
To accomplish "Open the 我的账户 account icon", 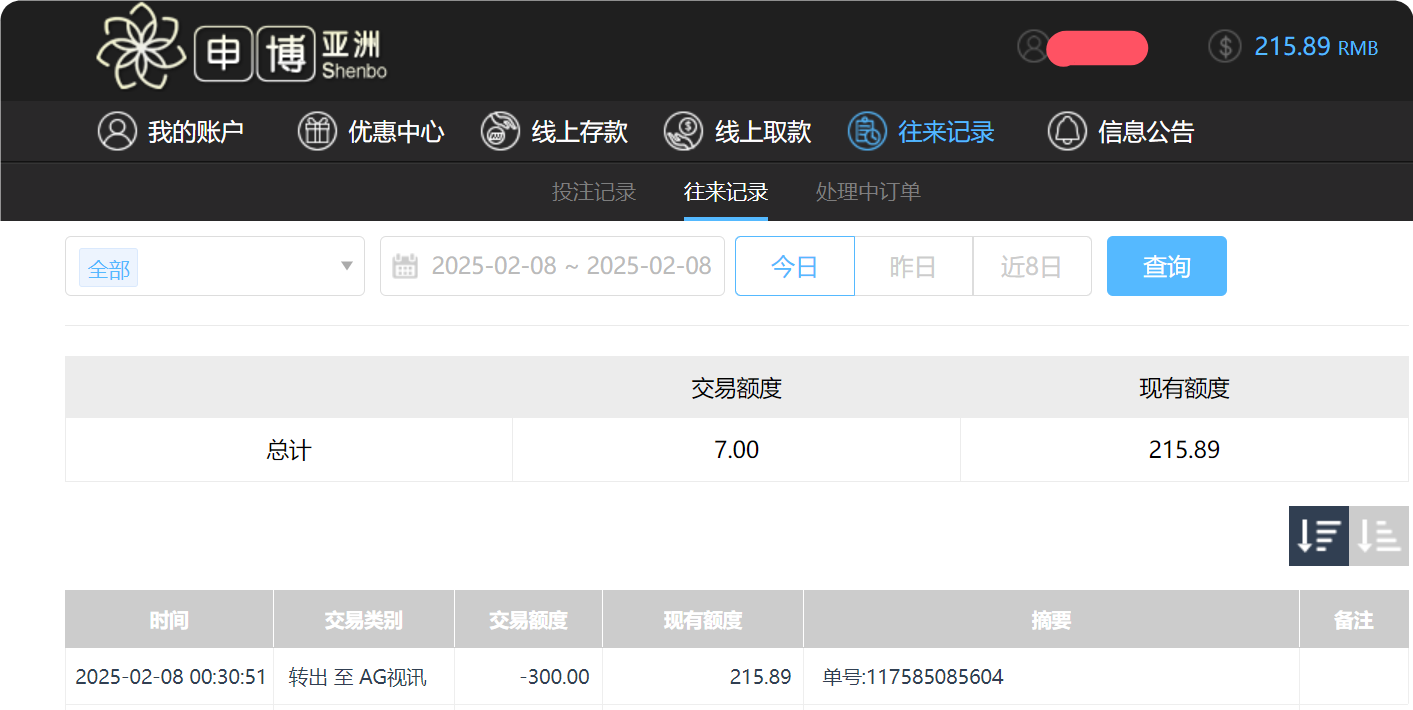I will click(x=117, y=131).
